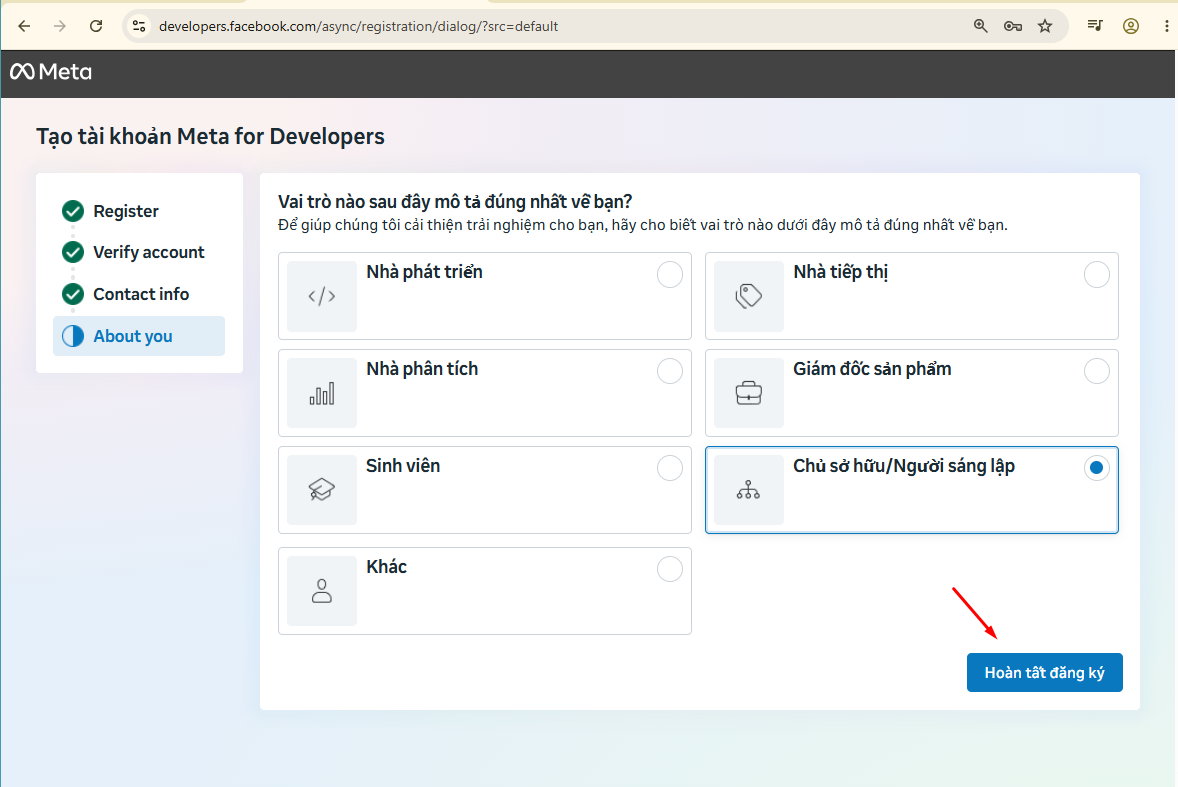Click the bar chart icon for Nhà phân tích

(322, 393)
